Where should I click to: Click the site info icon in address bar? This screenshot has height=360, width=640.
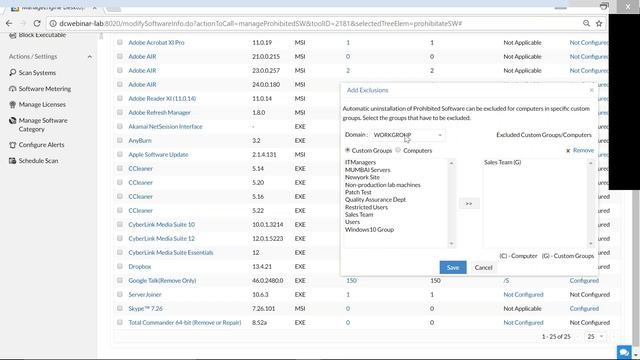tap(53, 24)
